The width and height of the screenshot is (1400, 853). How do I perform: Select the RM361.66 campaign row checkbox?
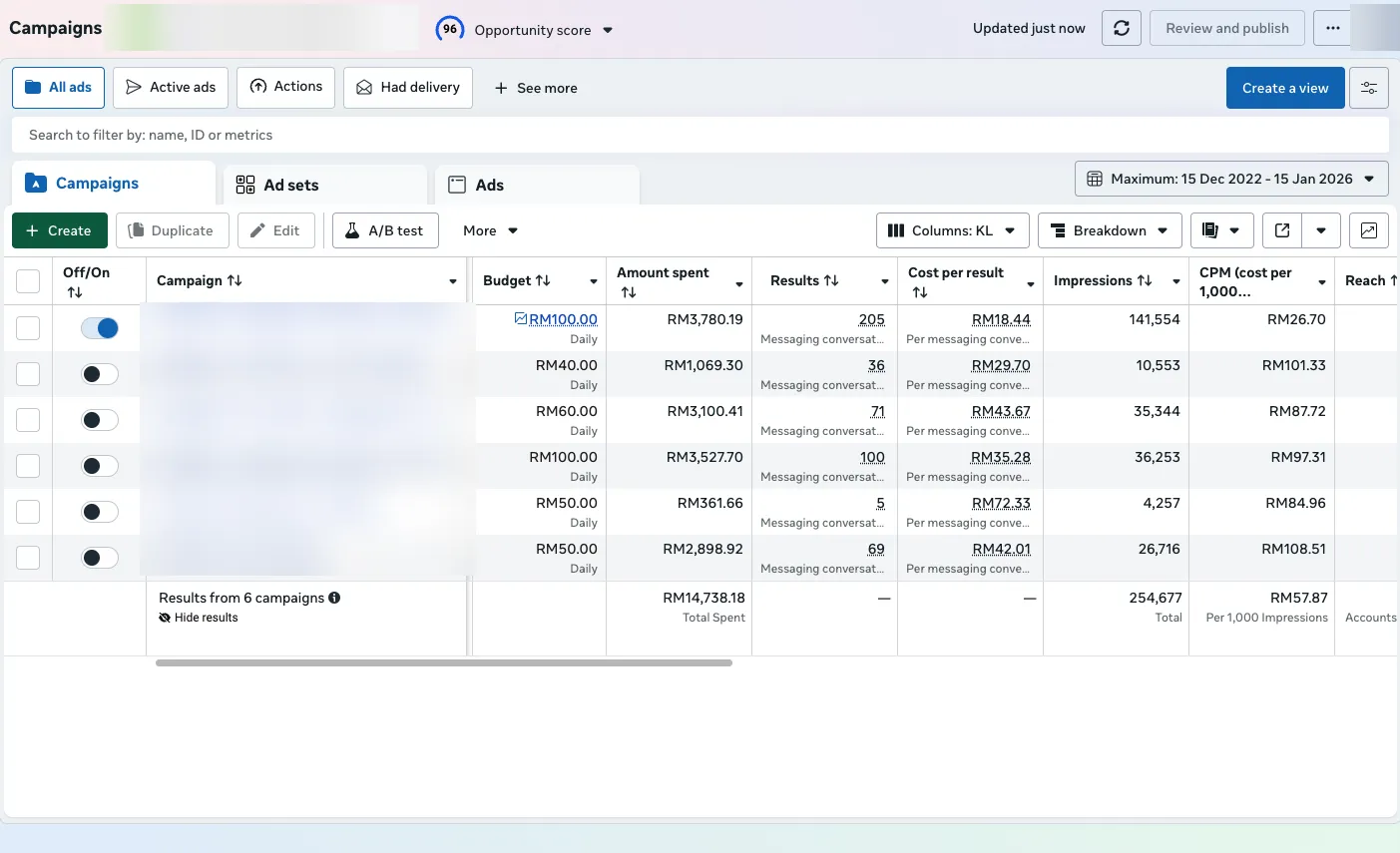28,512
